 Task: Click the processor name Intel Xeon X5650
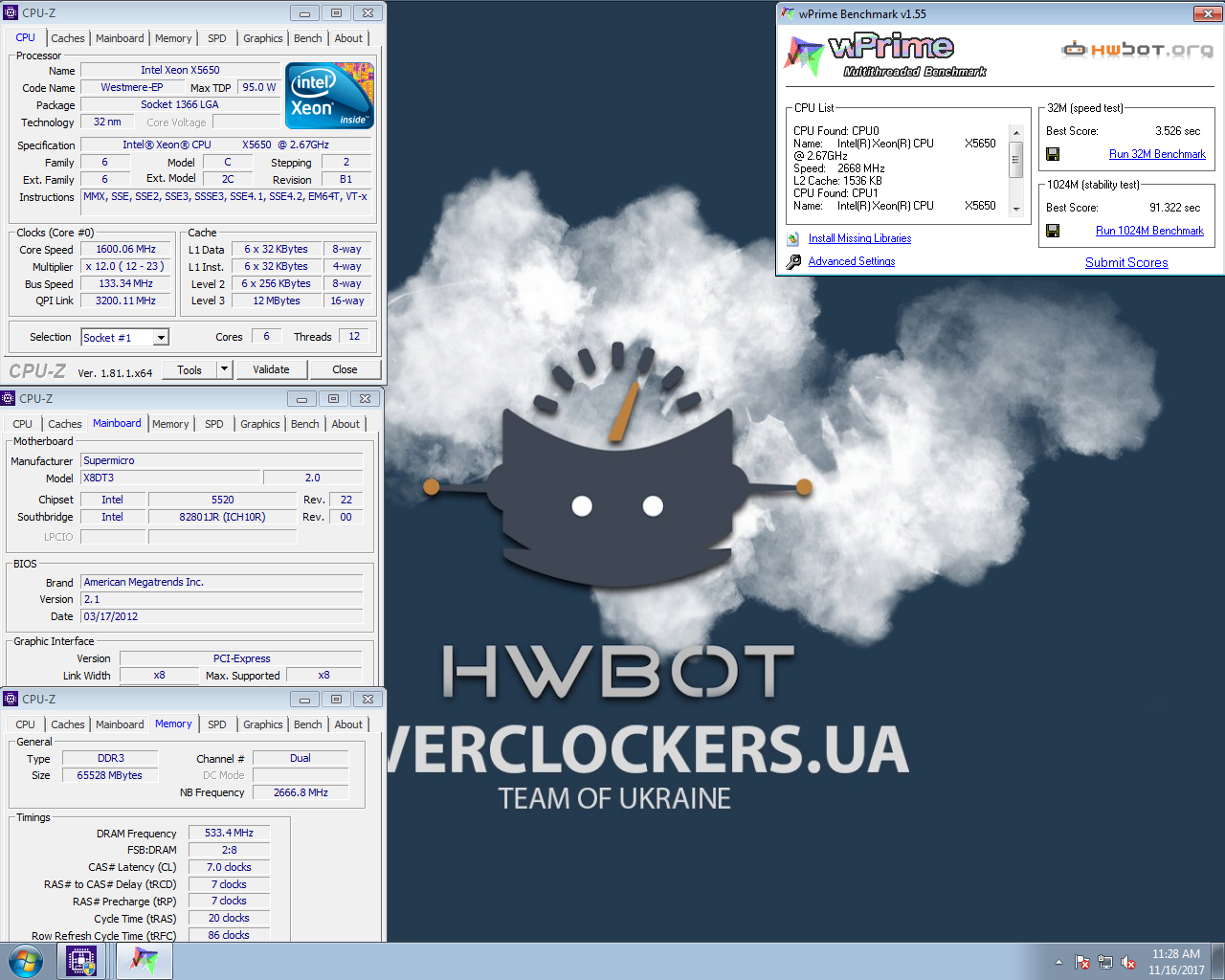[x=180, y=70]
